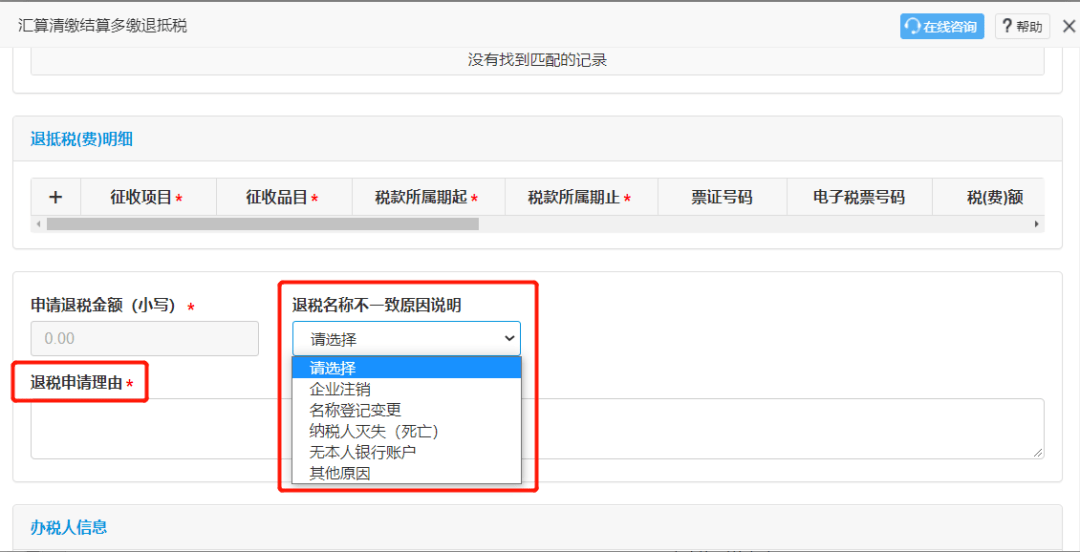Click the 退税申请理由 text area
Viewport: 1080px width, 552px height.
[x=780, y=428]
